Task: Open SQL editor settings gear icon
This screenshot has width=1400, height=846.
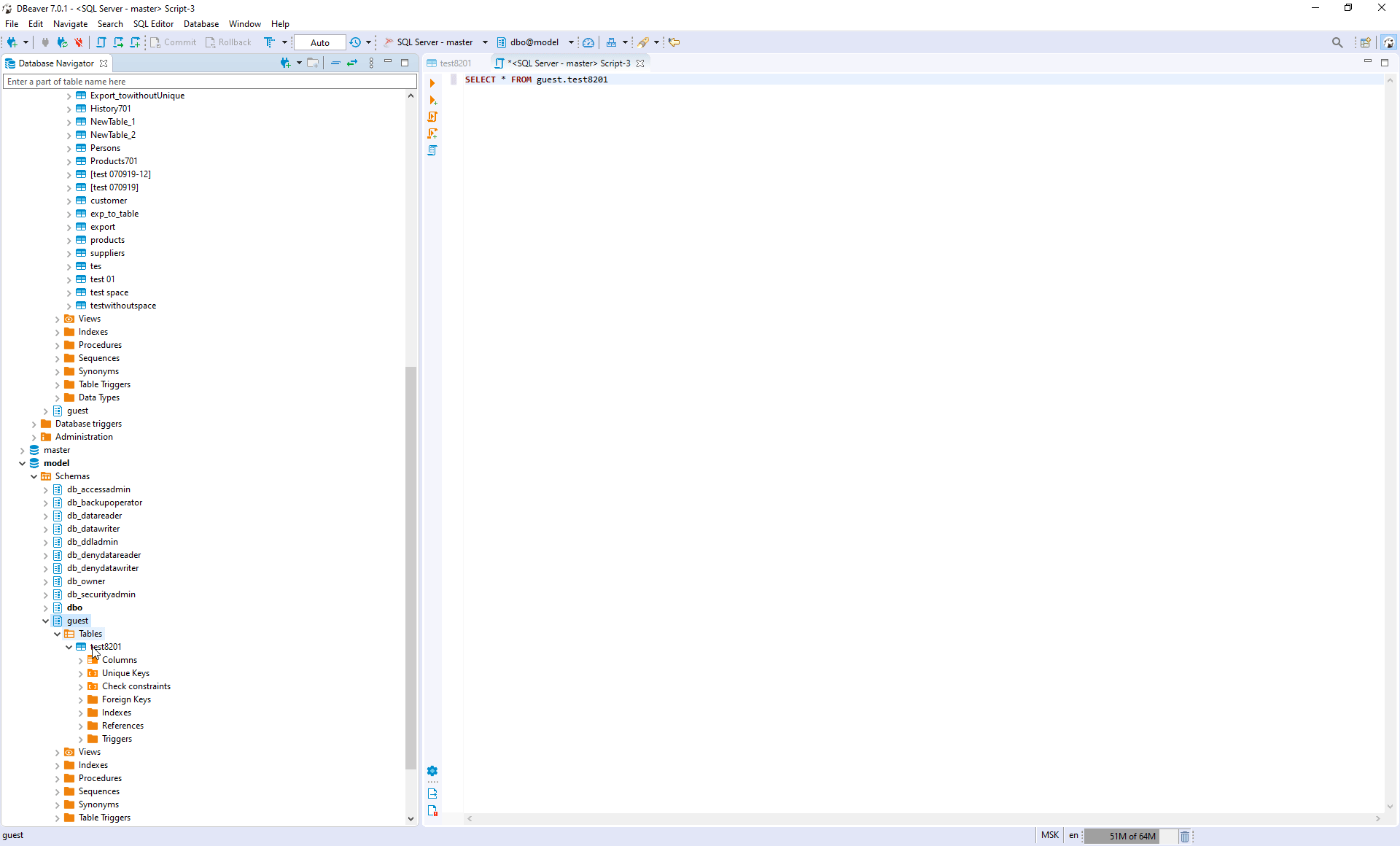Action: tap(433, 770)
